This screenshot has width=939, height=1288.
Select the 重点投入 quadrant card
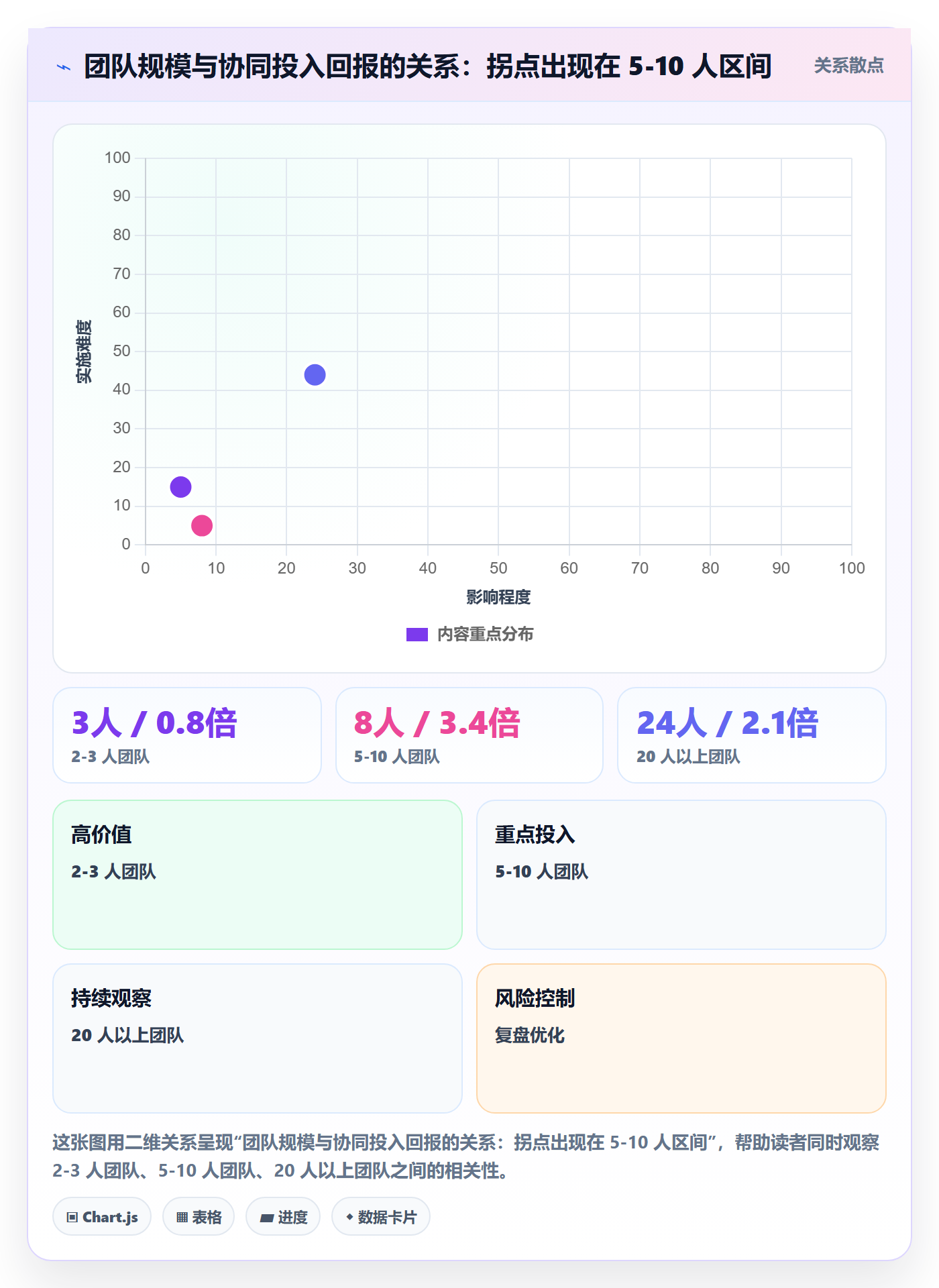[x=681, y=875]
